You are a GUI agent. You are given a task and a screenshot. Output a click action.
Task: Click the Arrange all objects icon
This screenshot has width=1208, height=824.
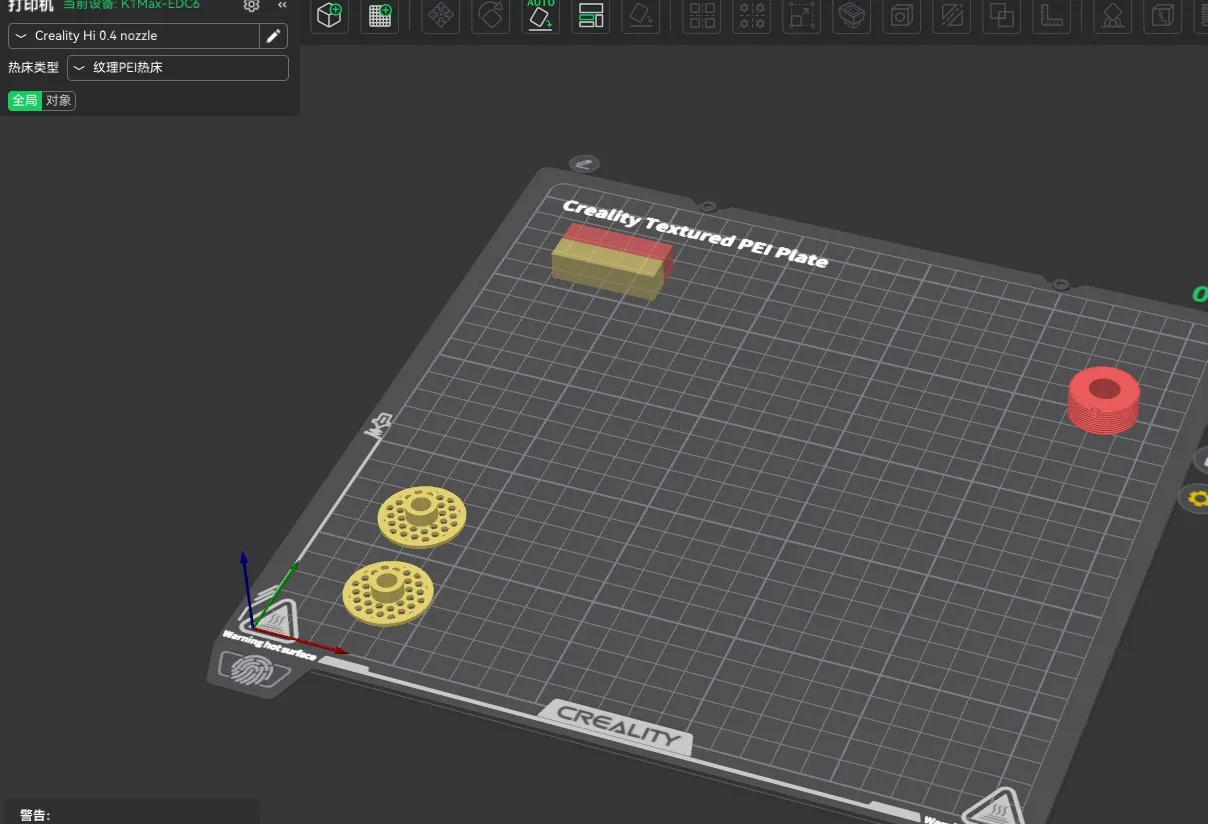pyautogui.click(x=591, y=16)
